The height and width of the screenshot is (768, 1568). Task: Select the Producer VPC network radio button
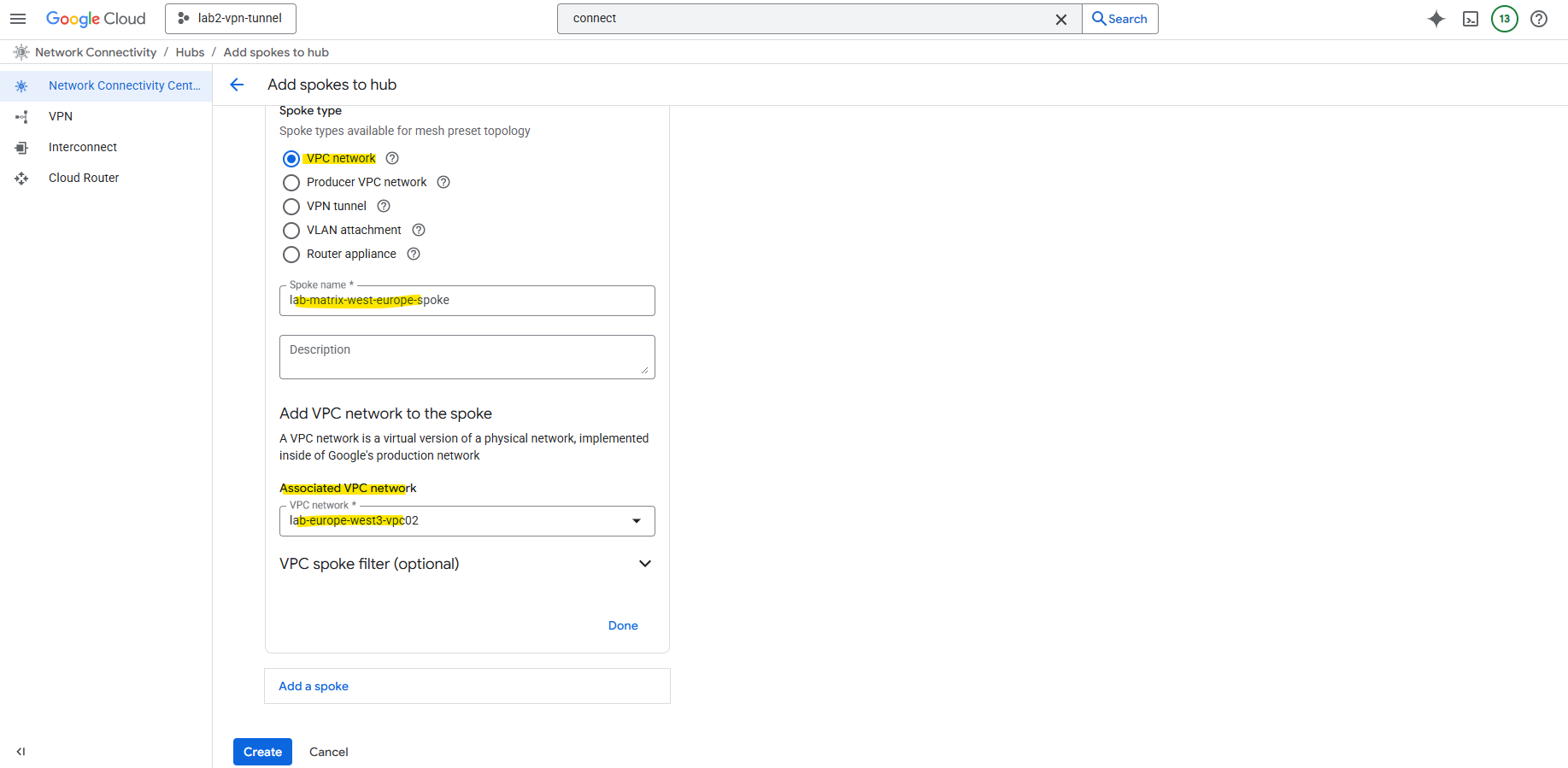tap(291, 183)
